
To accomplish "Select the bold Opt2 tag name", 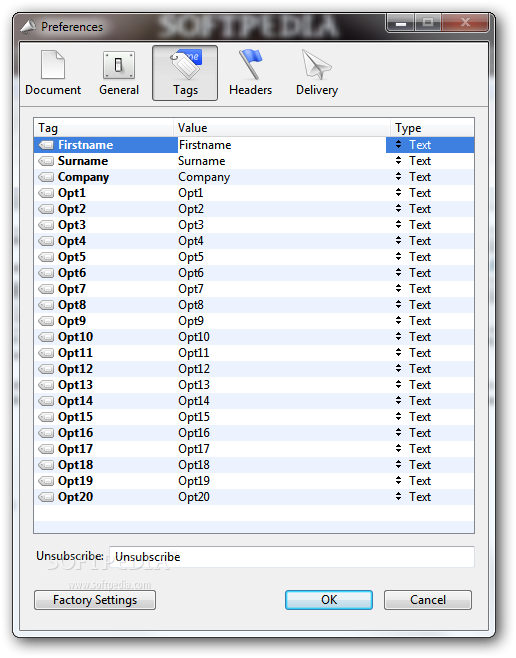I will point(72,209).
